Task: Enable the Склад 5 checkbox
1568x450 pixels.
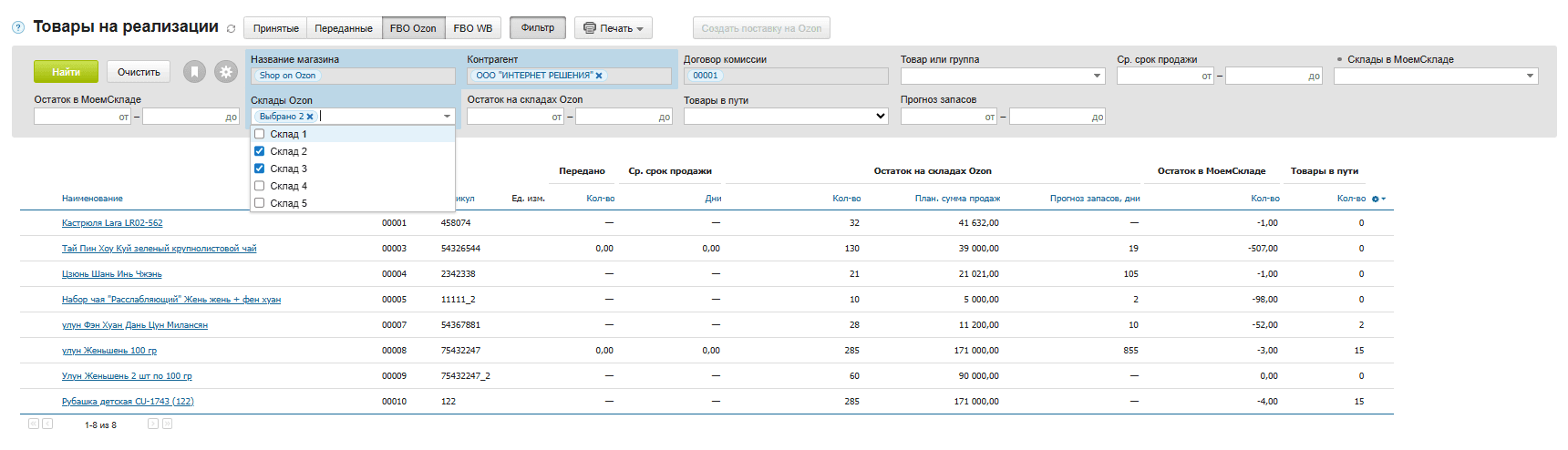Action: [x=260, y=203]
